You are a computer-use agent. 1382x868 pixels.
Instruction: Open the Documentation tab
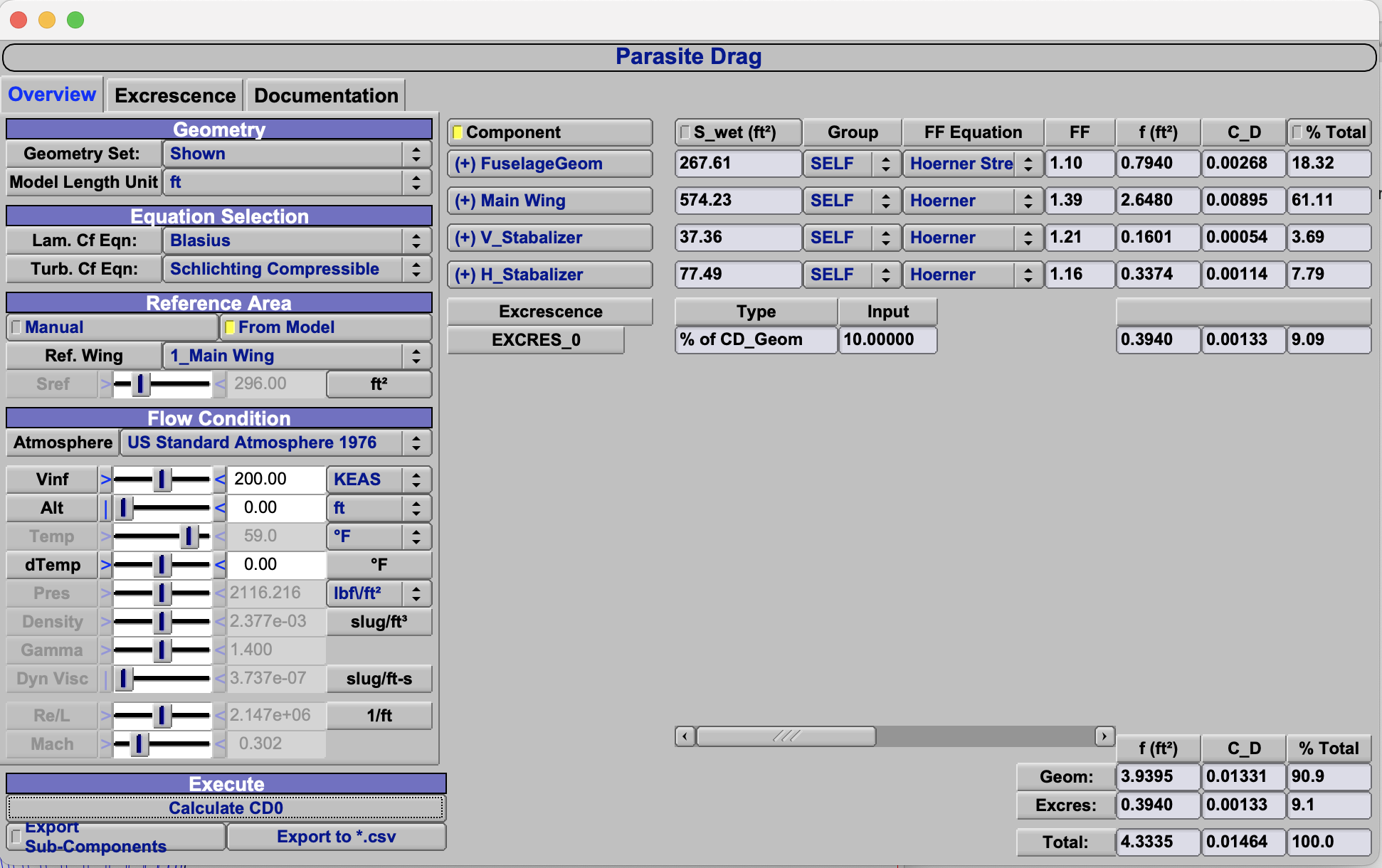pyautogui.click(x=326, y=95)
